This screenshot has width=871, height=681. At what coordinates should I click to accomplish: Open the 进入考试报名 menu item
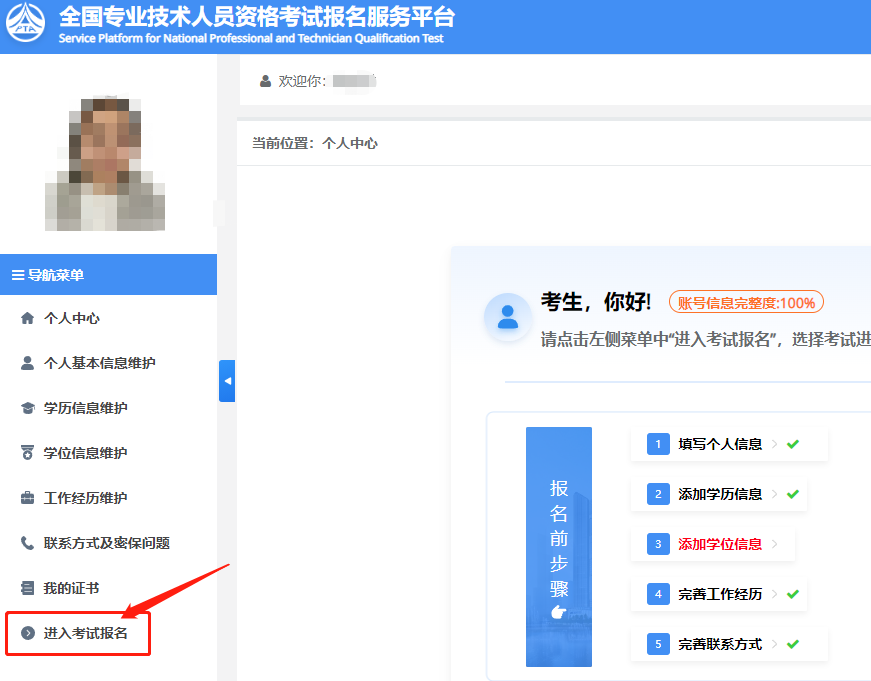(x=86, y=634)
